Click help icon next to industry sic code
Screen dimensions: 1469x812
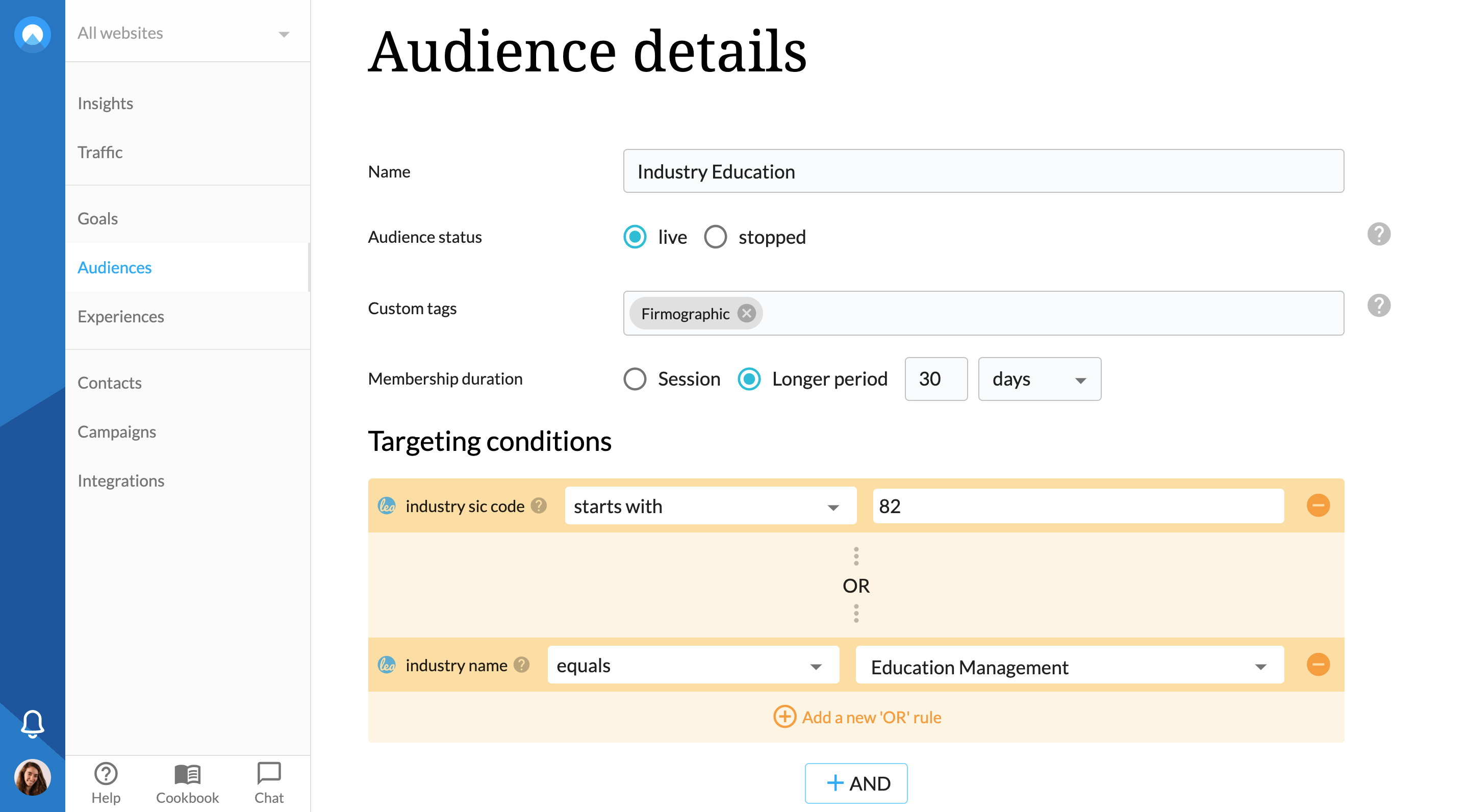[x=538, y=505]
